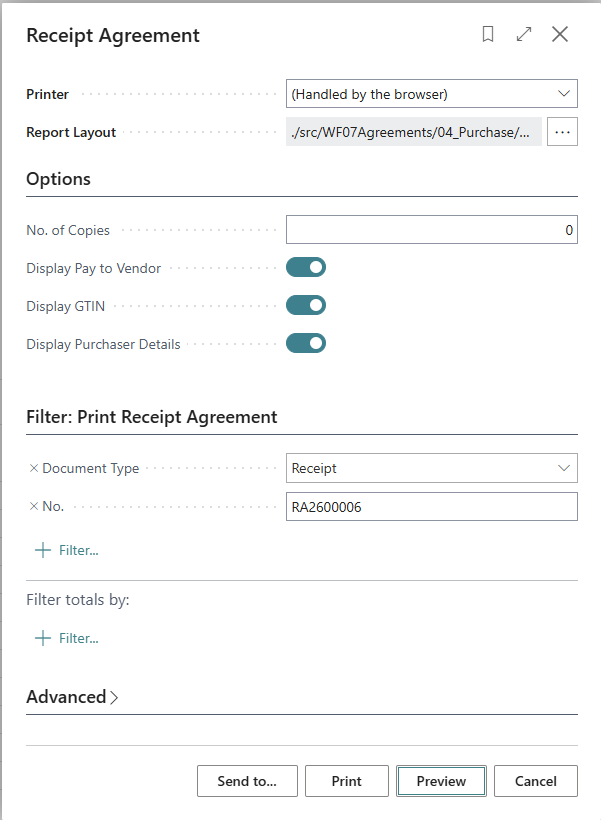Close the Receipt Agreement dialog
Viewport: 601px width, 820px height.
pos(560,35)
